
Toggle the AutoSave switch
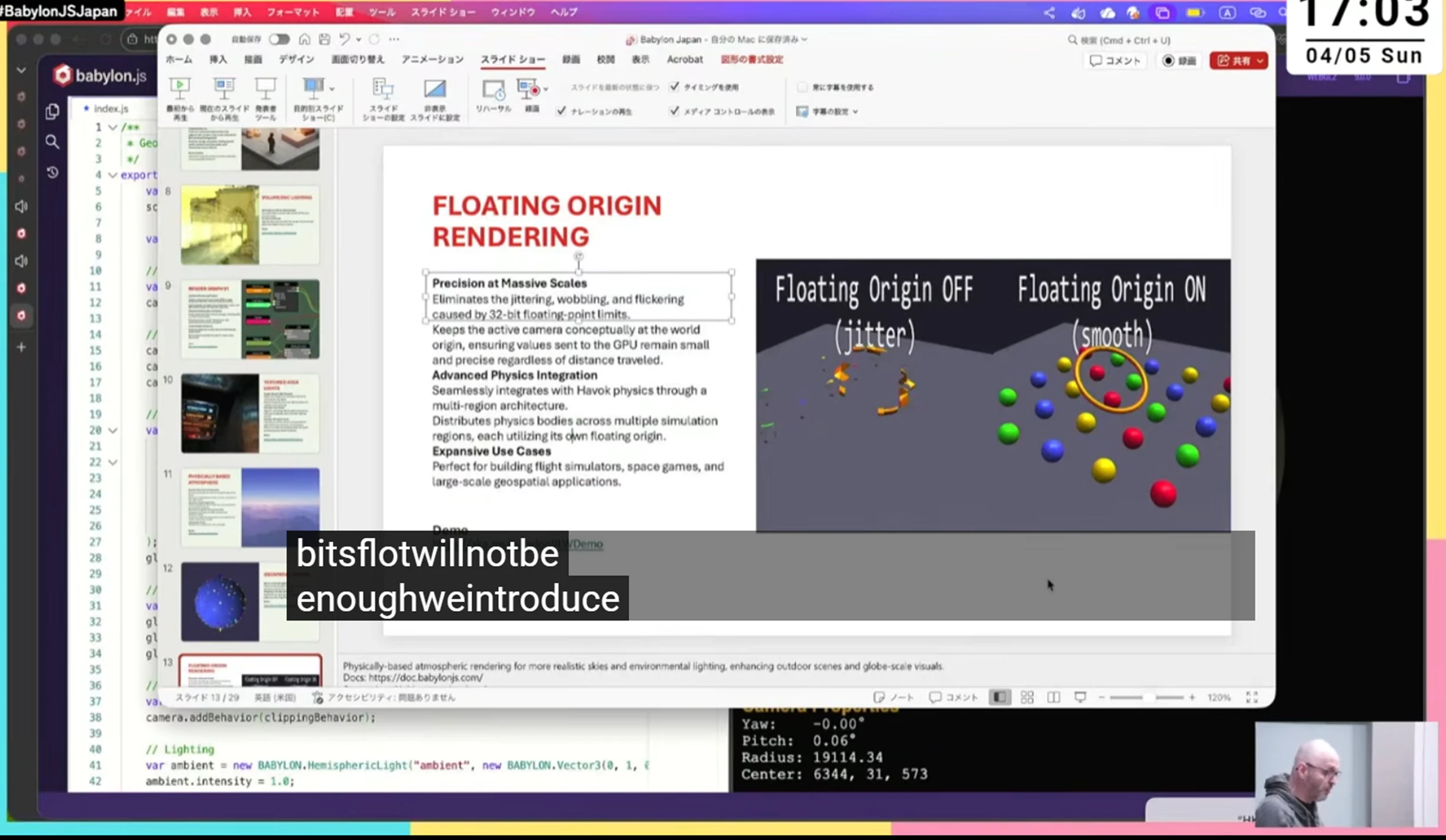(x=279, y=39)
